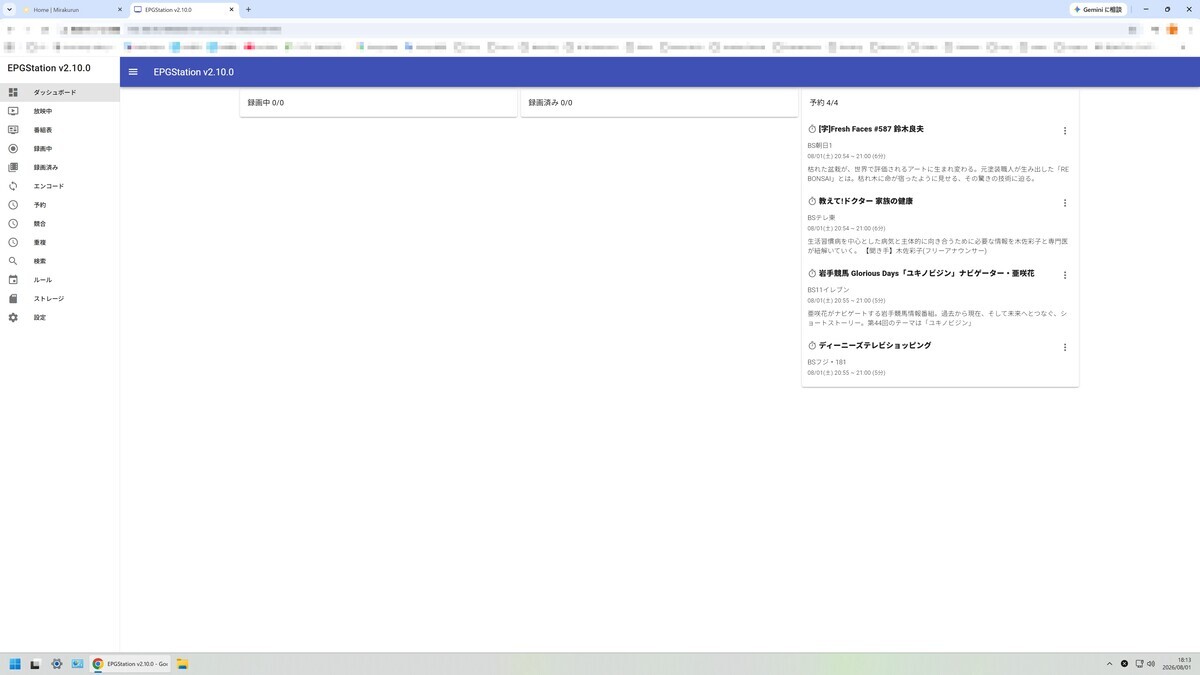1200x675 pixels.
Task: Go to 録画中 recording page in sidebar
Action: (x=60, y=149)
